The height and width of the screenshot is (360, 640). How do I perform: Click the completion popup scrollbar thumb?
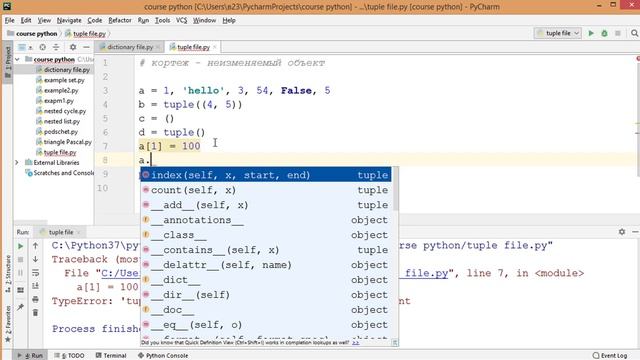pyautogui.click(x=395, y=189)
